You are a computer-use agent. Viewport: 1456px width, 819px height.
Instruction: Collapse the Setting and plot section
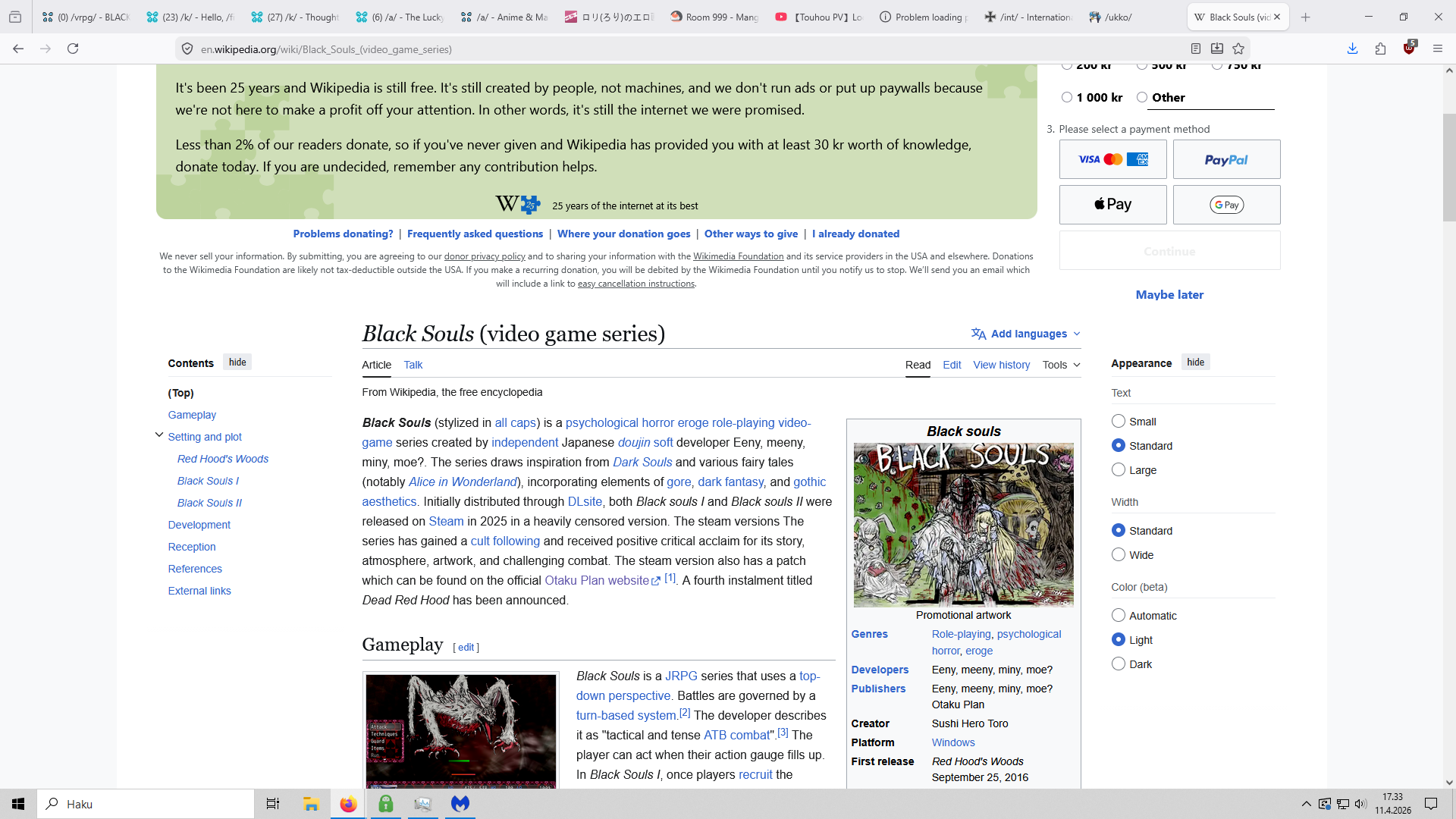pyautogui.click(x=159, y=435)
